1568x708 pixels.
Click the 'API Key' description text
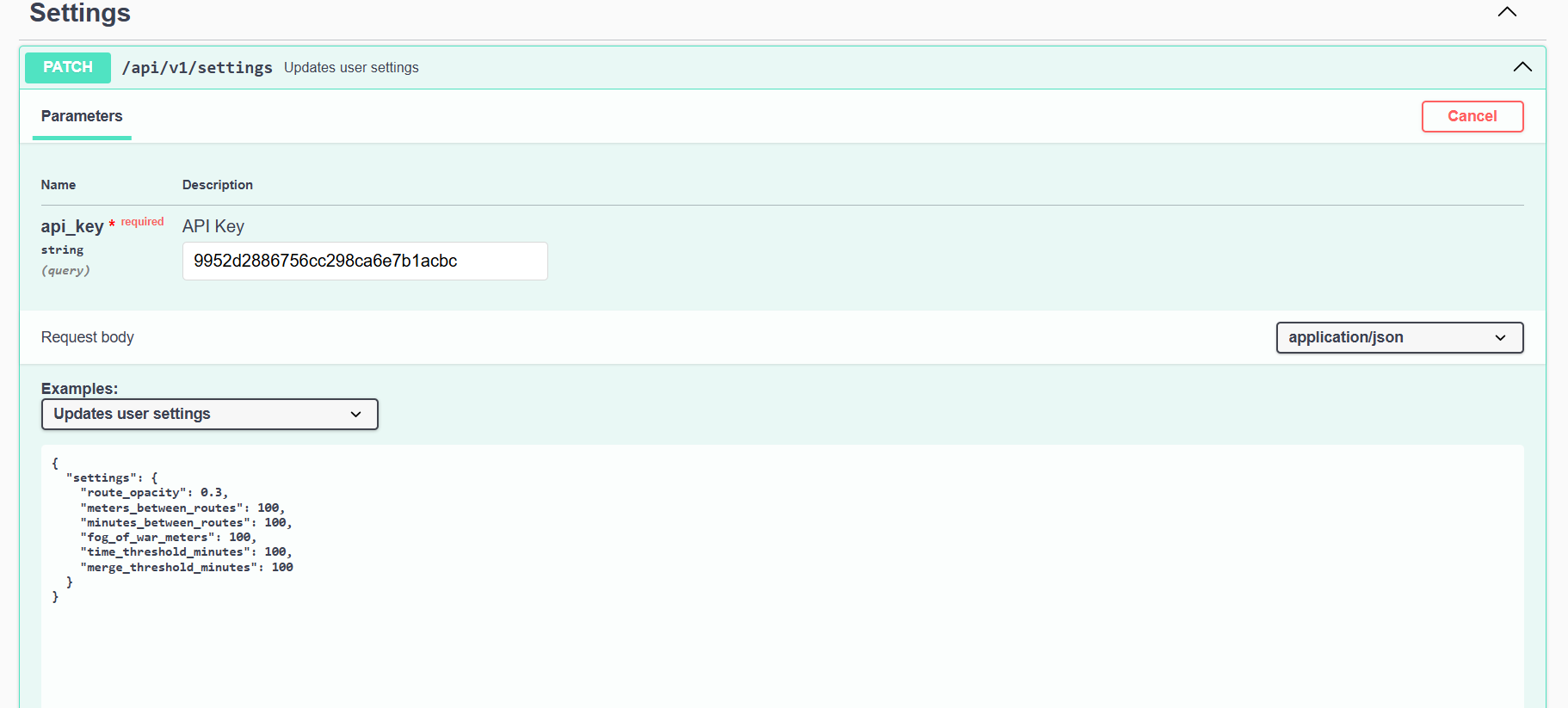(213, 226)
